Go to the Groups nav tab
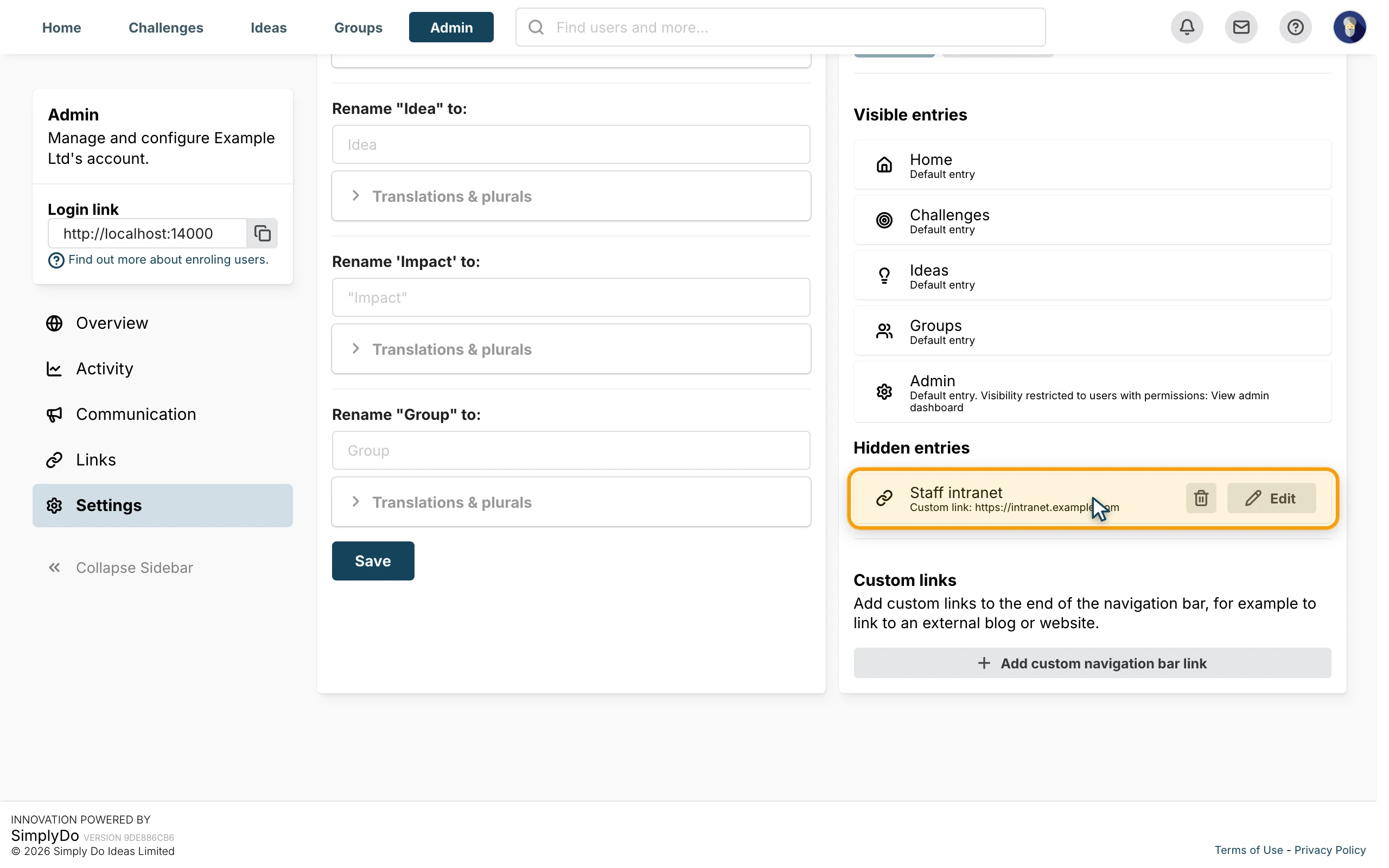Viewport: 1389px width, 868px height. click(x=358, y=27)
